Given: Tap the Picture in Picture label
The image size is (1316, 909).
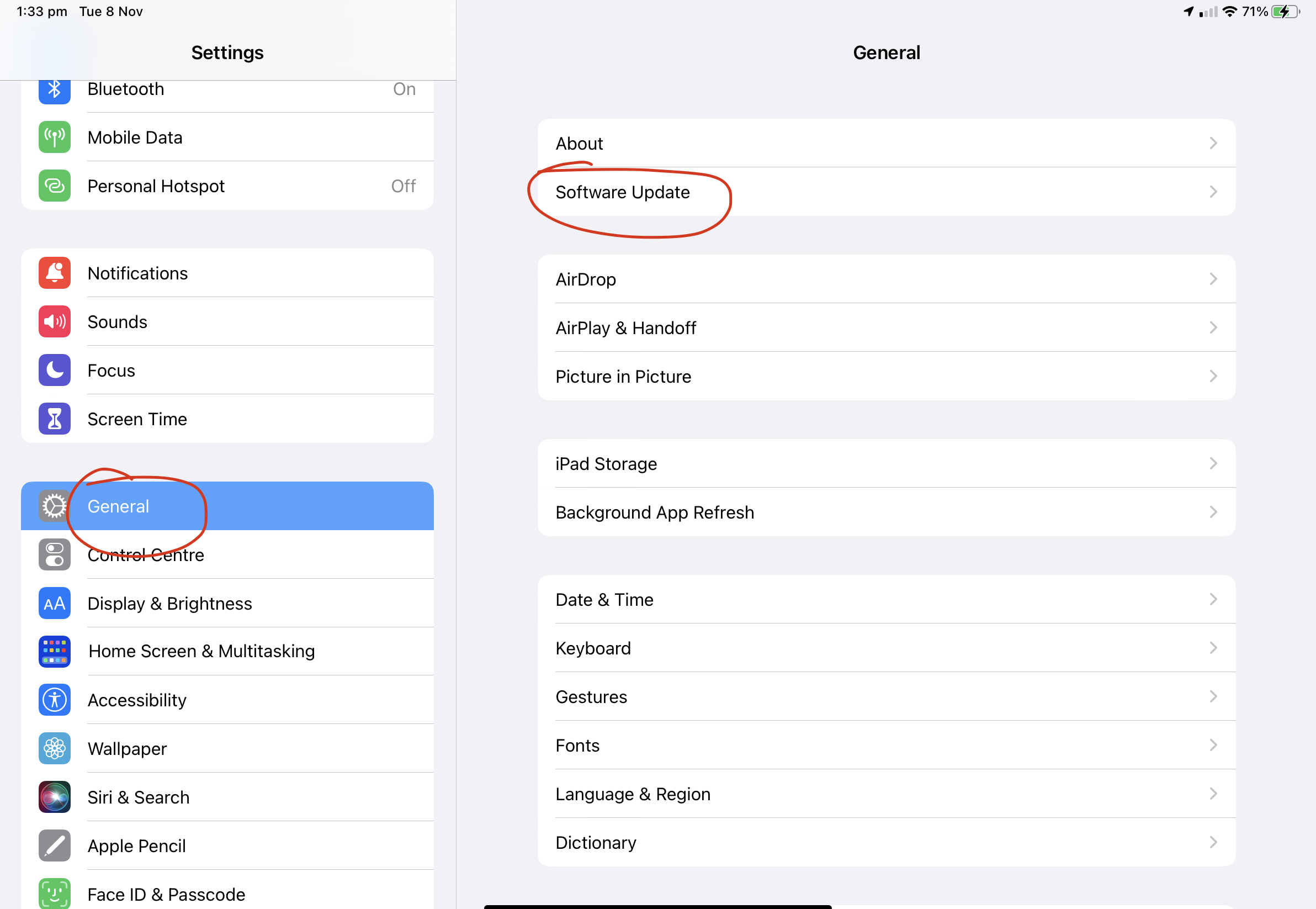Looking at the screenshot, I should coord(623,377).
